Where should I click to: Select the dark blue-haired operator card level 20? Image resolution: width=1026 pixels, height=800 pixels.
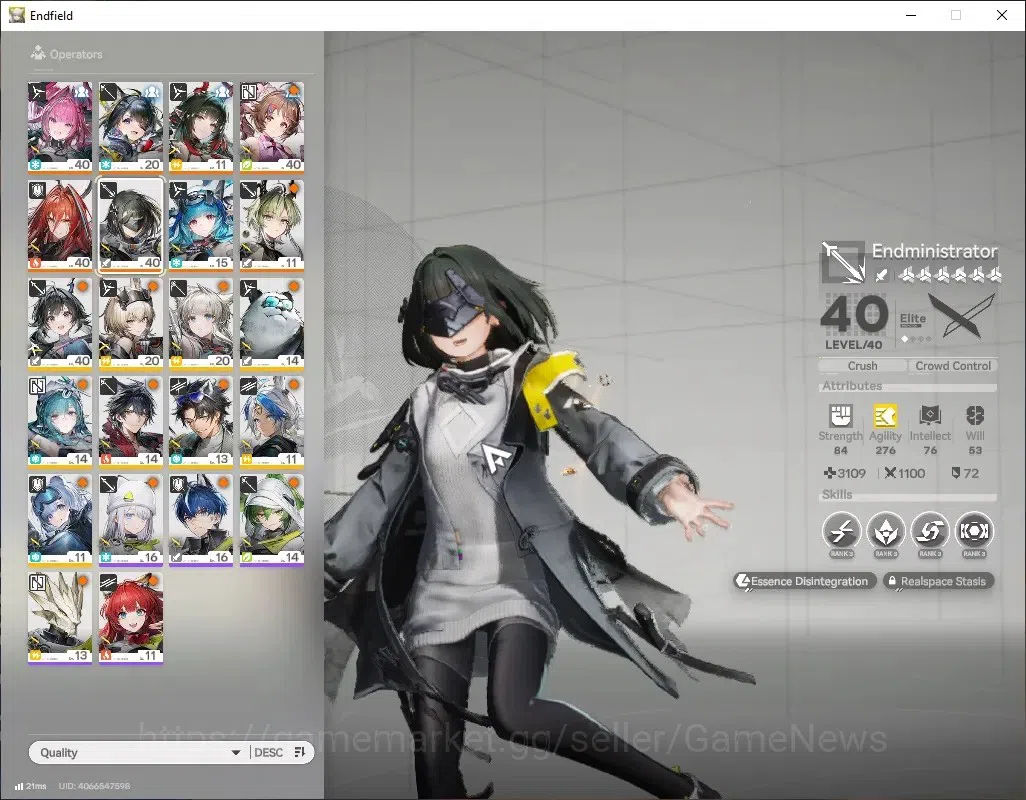tap(130, 127)
